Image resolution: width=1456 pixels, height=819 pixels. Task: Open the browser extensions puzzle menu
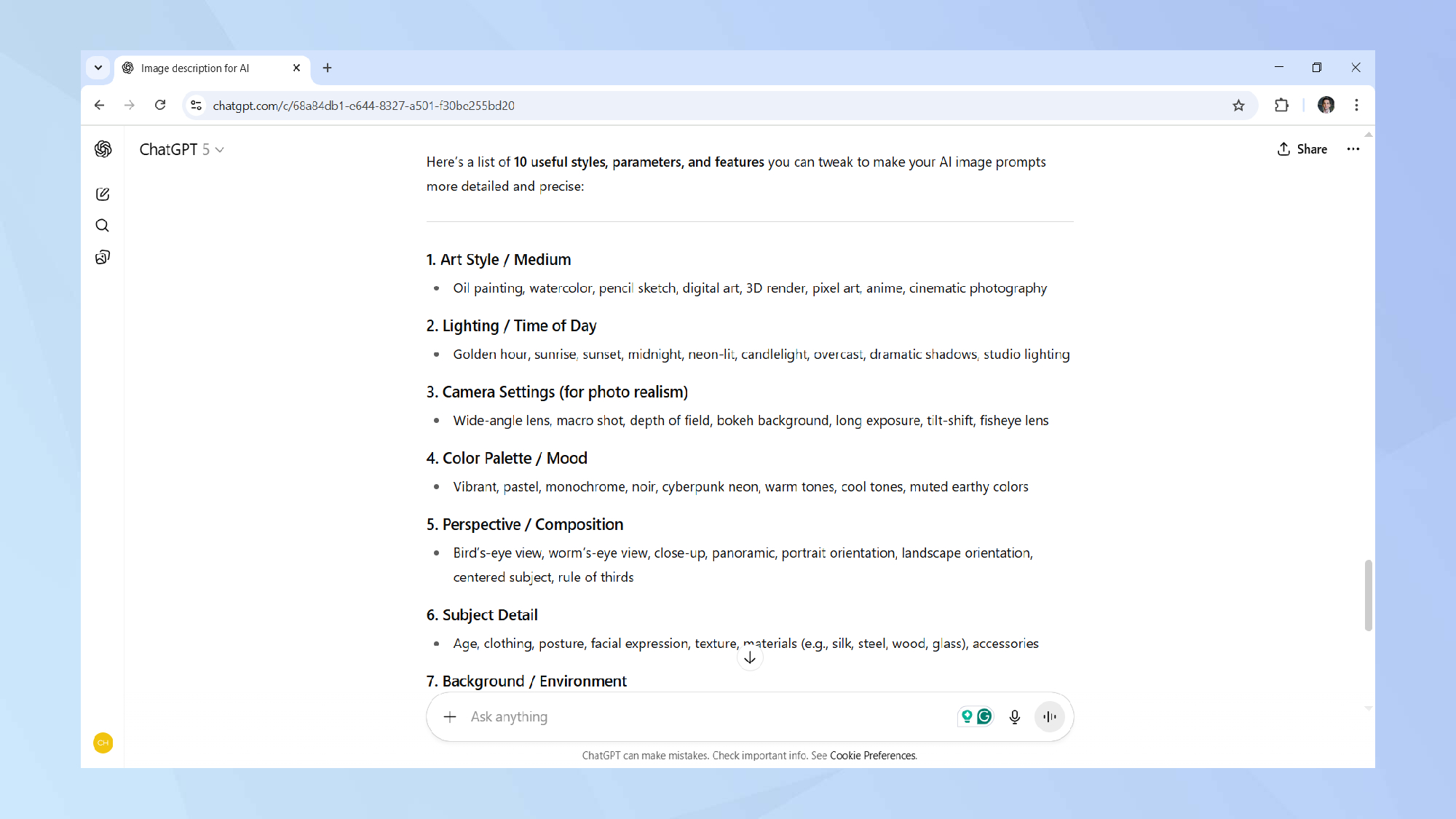[x=1281, y=105]
